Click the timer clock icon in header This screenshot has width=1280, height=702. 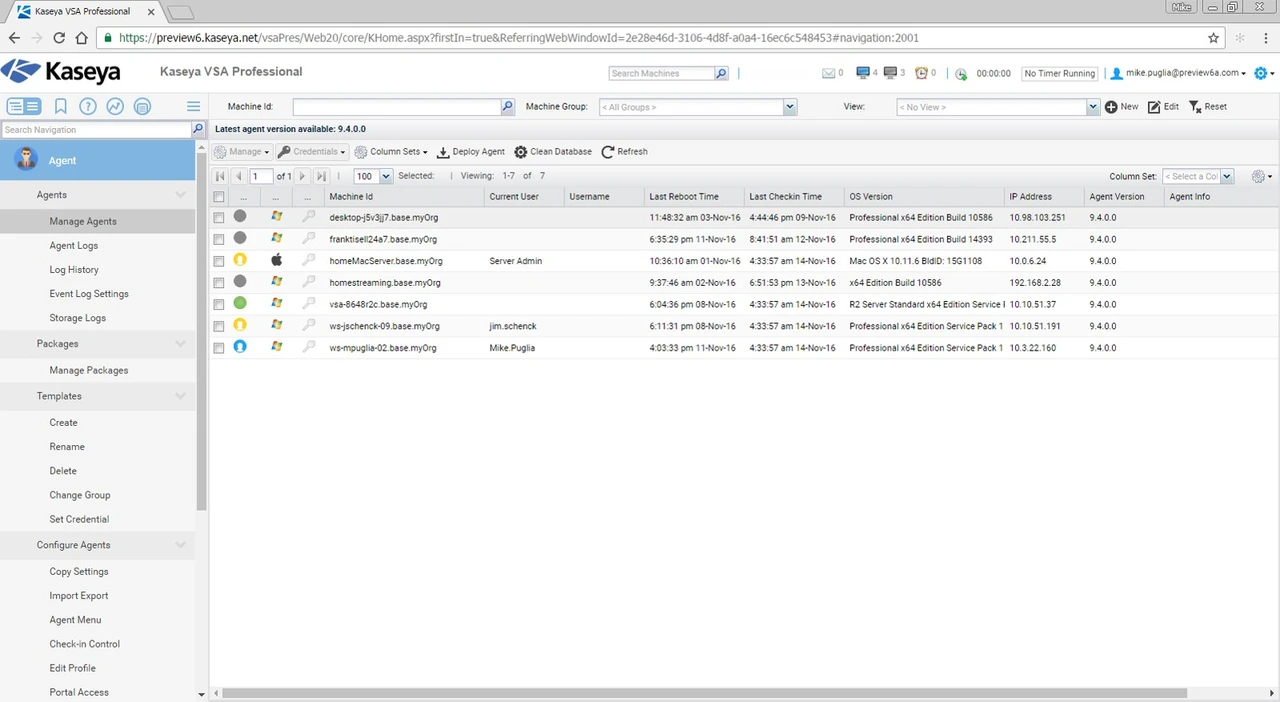click(x=961, y=74)
